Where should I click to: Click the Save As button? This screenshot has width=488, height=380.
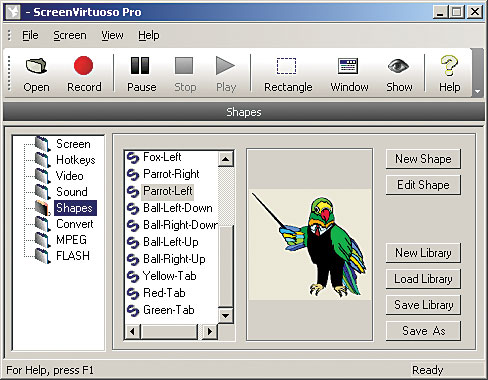point(423,331)
